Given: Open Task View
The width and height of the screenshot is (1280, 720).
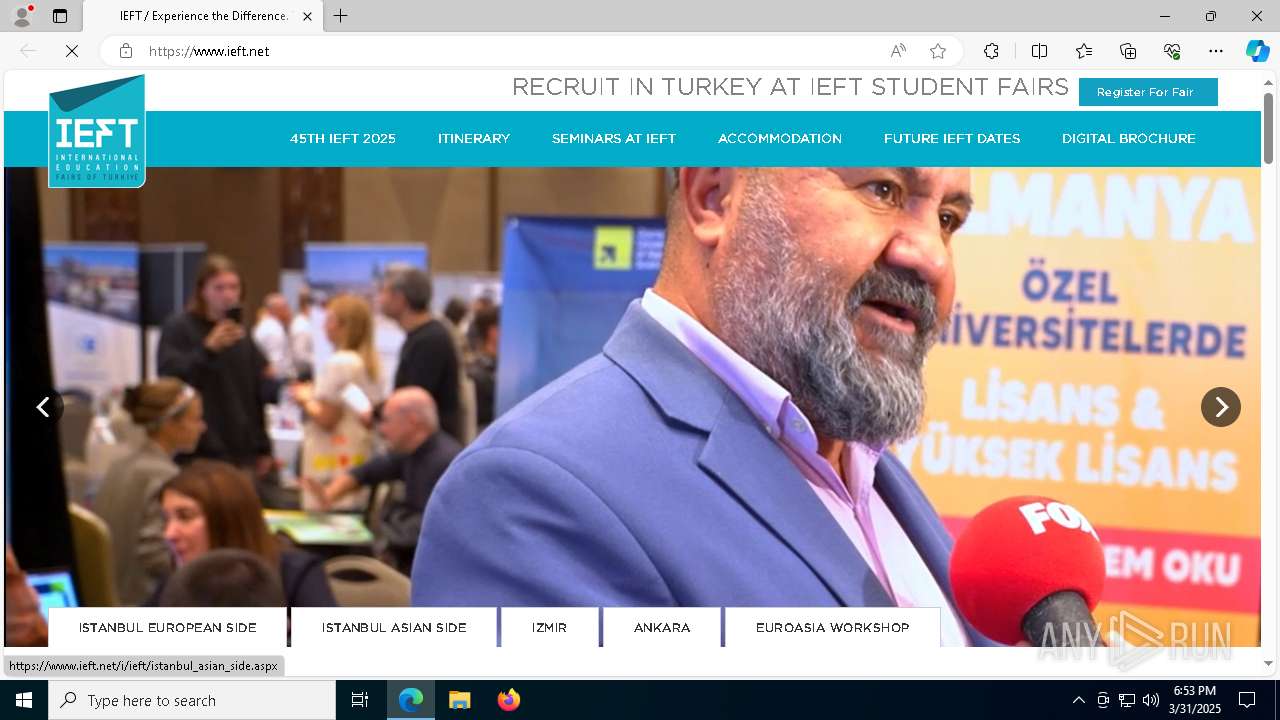Looking at the screenshot, I should pos(360,700).
